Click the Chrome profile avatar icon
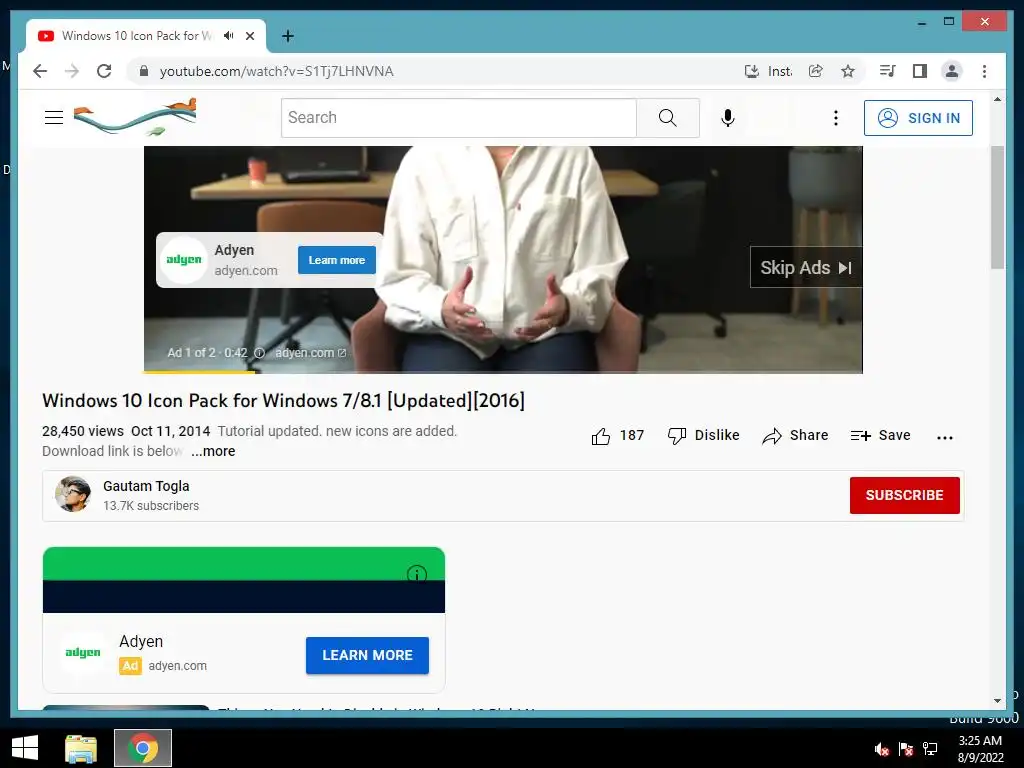1024x768 pixels. point(952,71)
